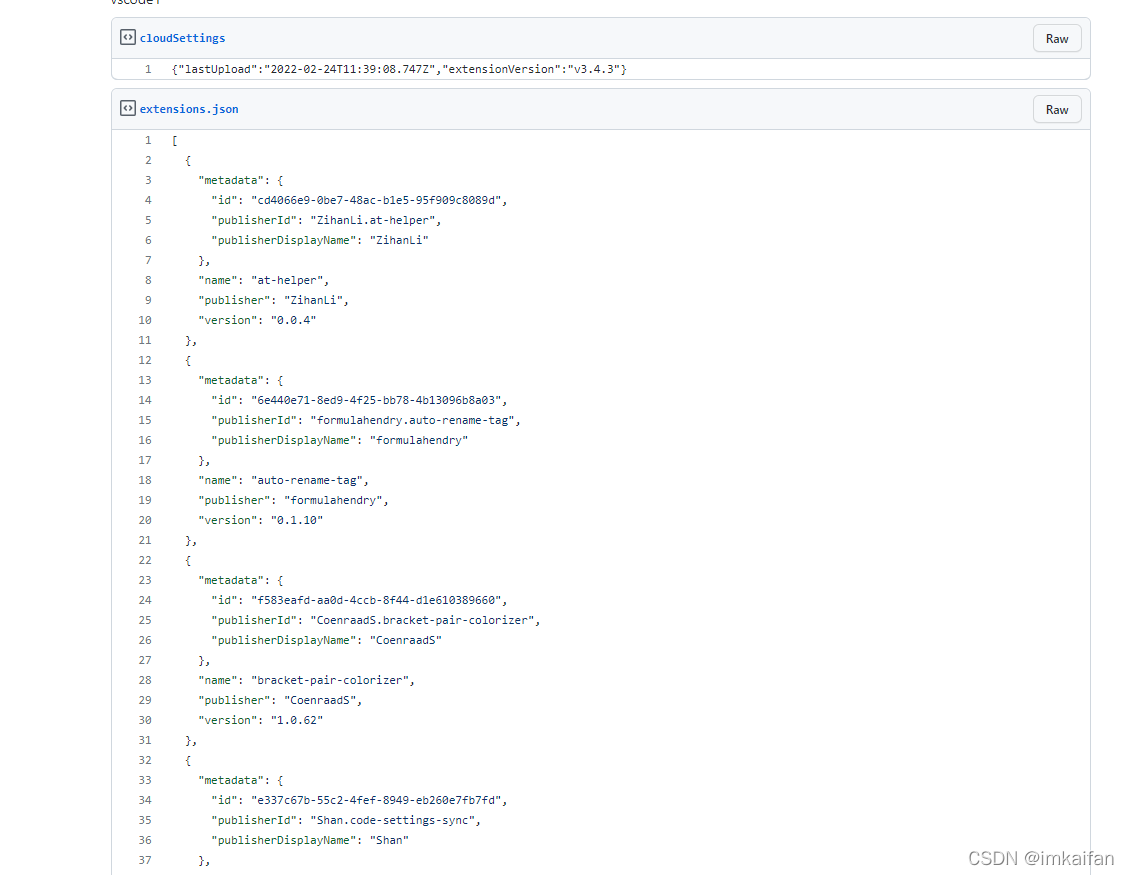Click the "metadata": { text on line 13
The image size is (1129, 875).
pos(240,381)
